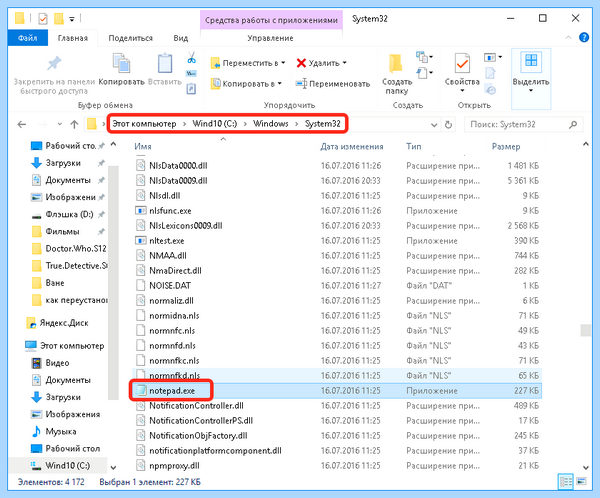Click Windows in the address breadcrumb
Image resolution: width=600 pixels, height=498 pixels.
tap(271, 124)
